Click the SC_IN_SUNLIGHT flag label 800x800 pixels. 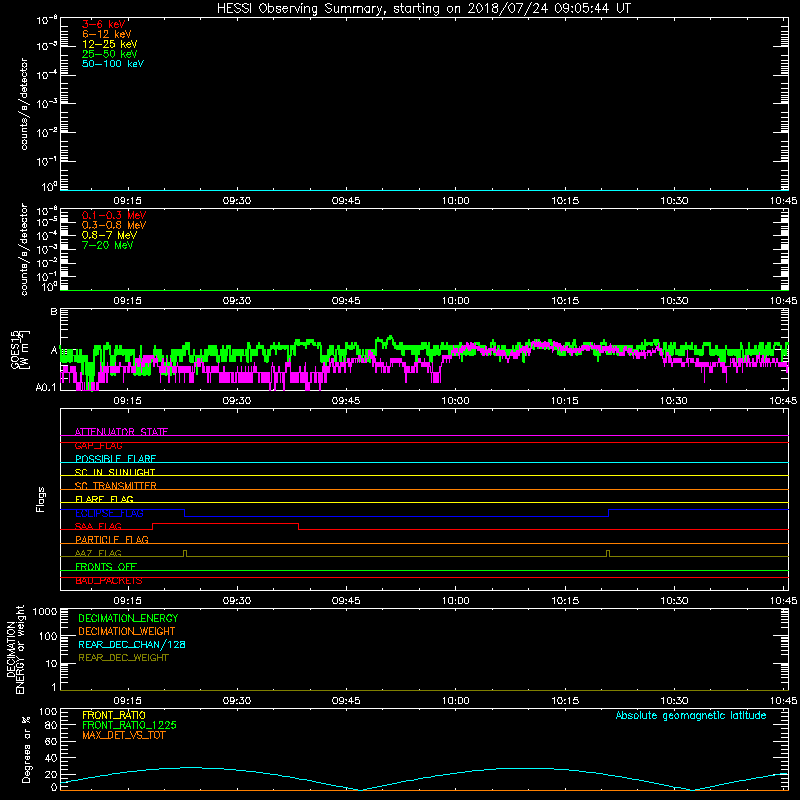(x=115, y=472)
